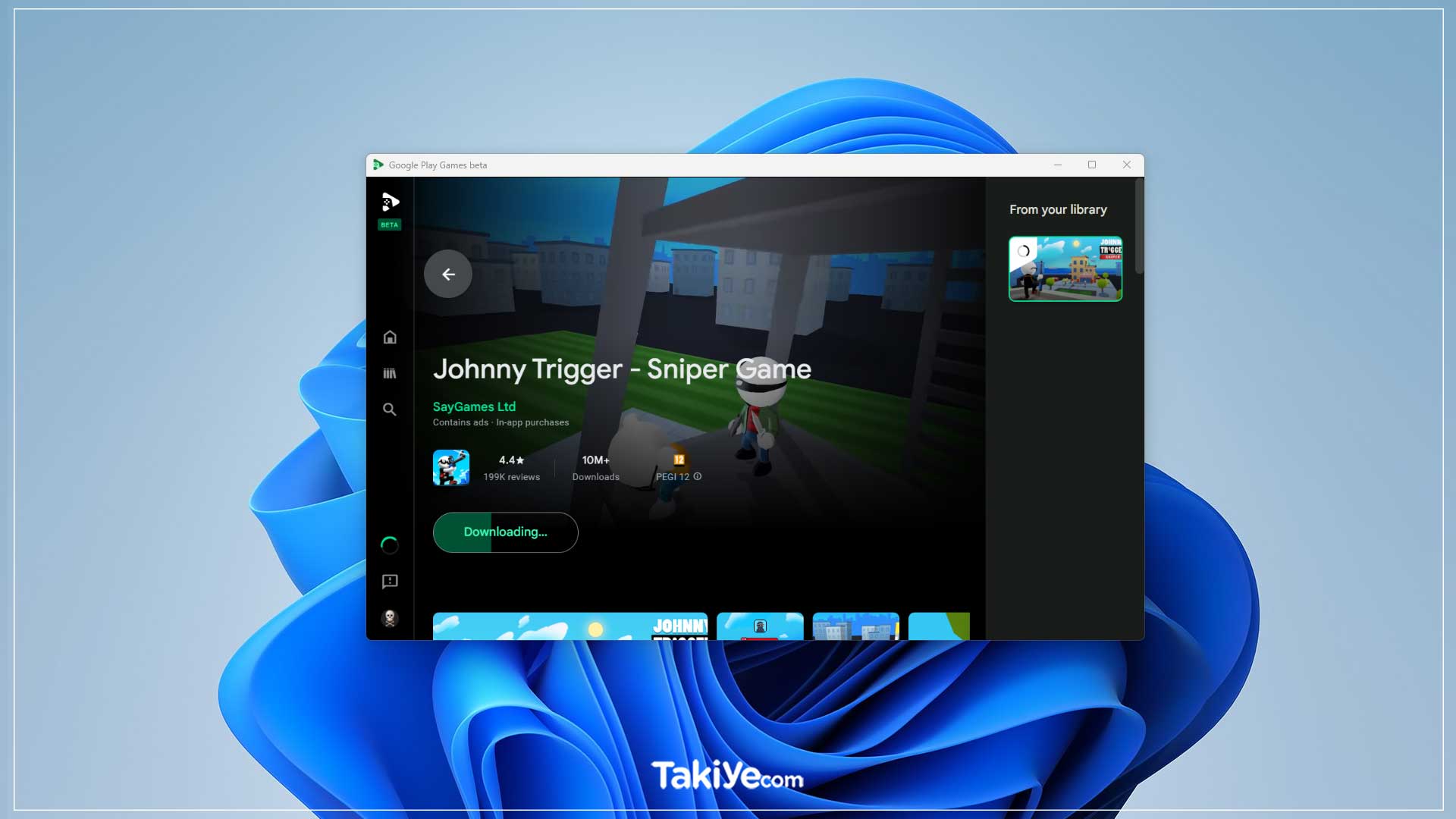Open the first Johnny Trigger screenshot

[570, 626]
